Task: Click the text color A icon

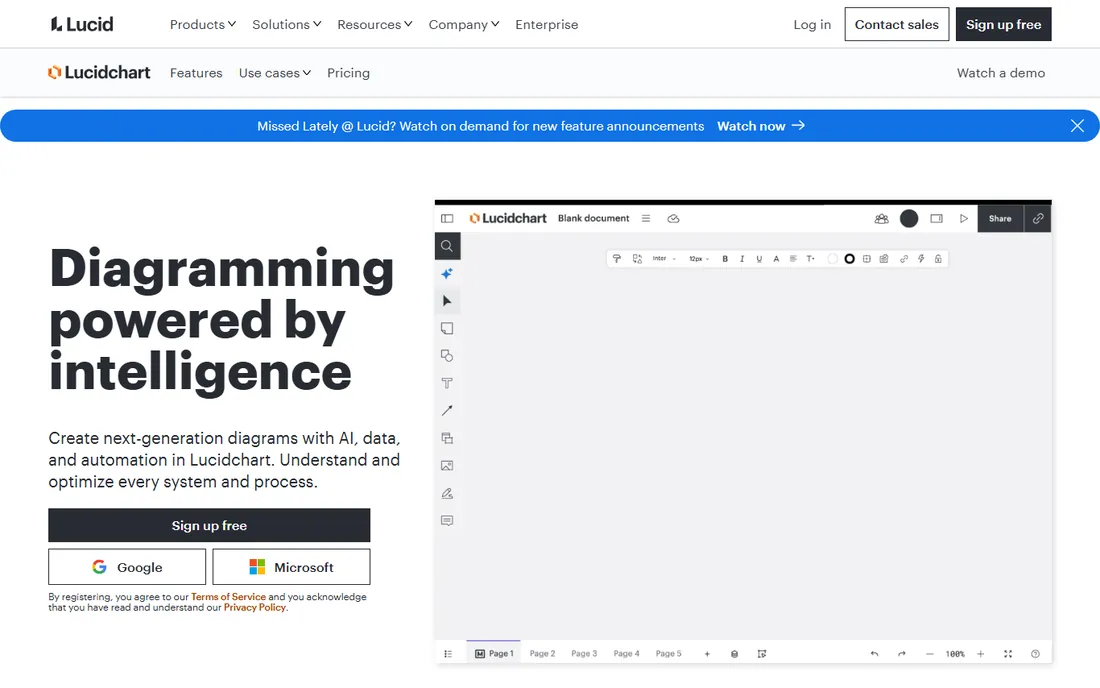Action: click(776, 259)
